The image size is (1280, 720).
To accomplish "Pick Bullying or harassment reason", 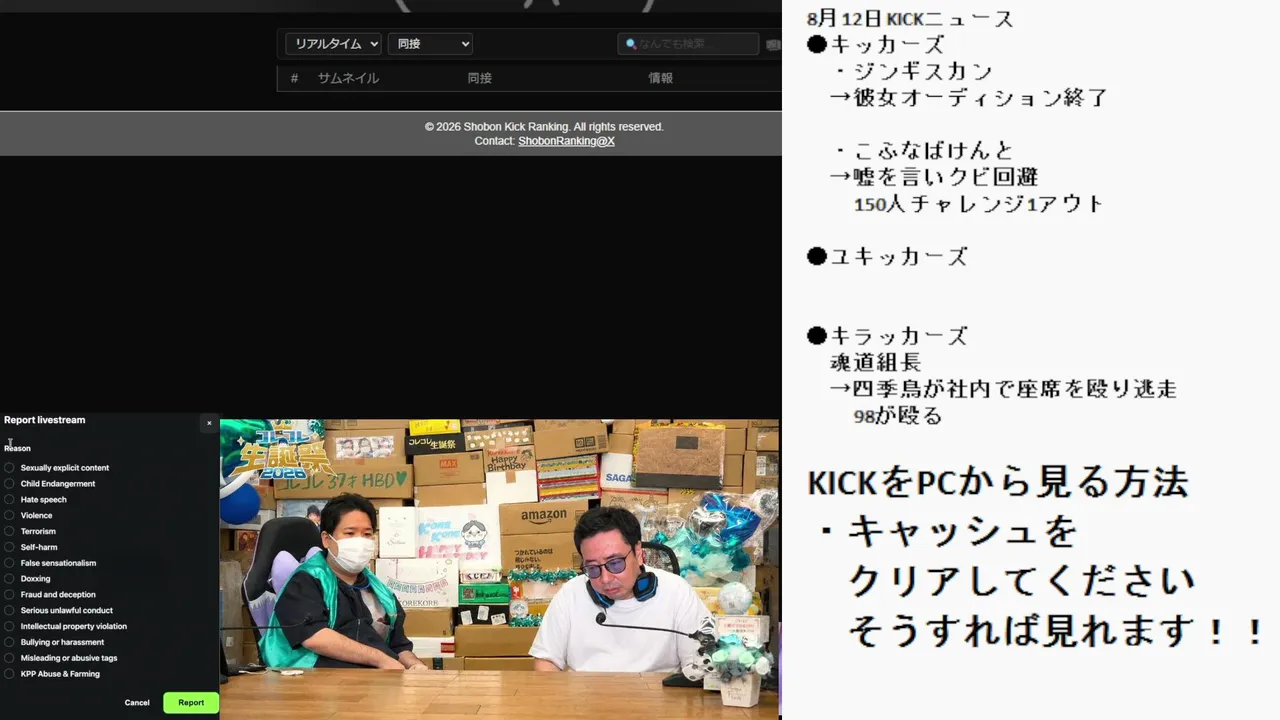I will pos(9,643).
